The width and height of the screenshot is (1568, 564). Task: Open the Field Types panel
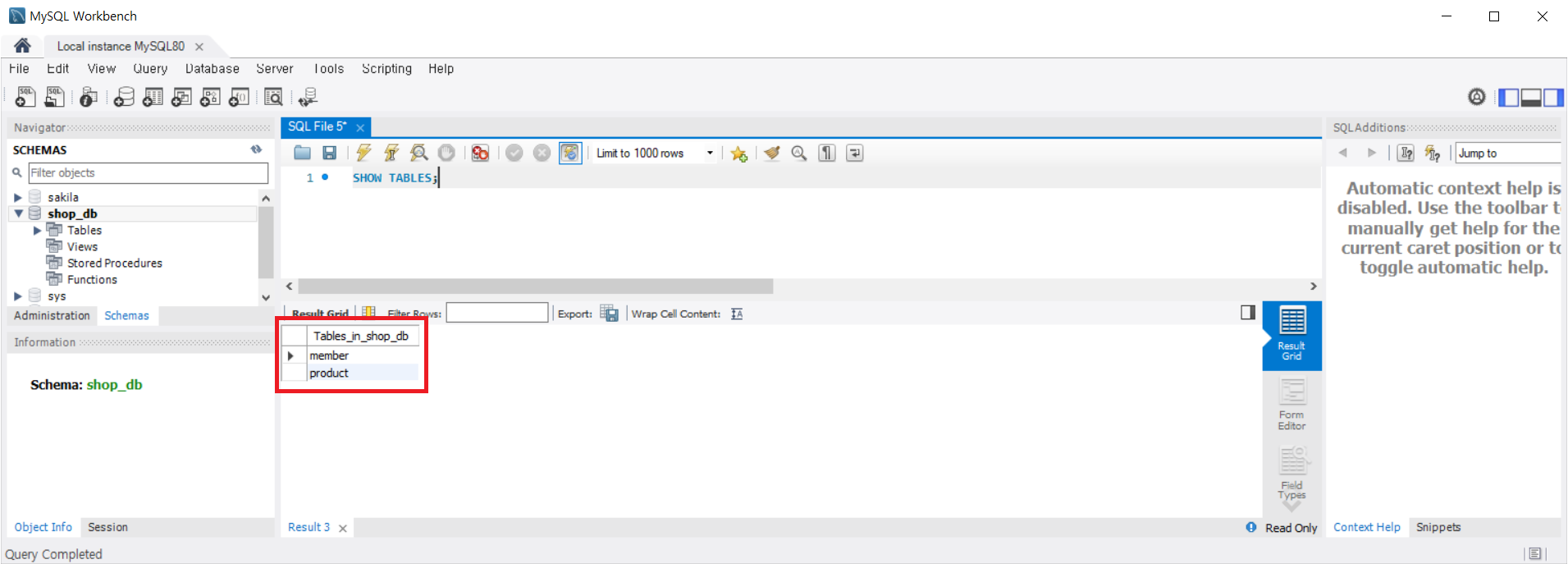point(1291,473)
